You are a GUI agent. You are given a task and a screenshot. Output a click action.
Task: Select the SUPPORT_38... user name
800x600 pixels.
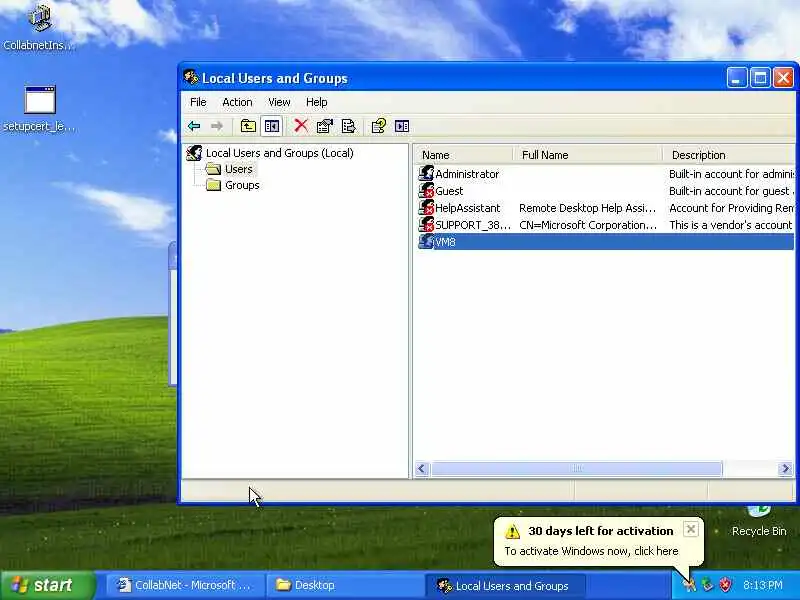click(472, 225)
